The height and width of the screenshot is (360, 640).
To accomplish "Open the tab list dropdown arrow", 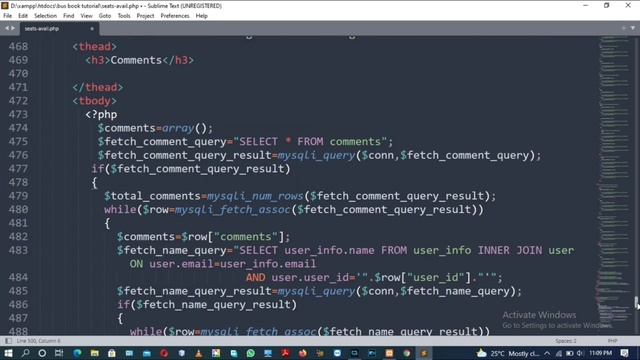I will [633, 28].
